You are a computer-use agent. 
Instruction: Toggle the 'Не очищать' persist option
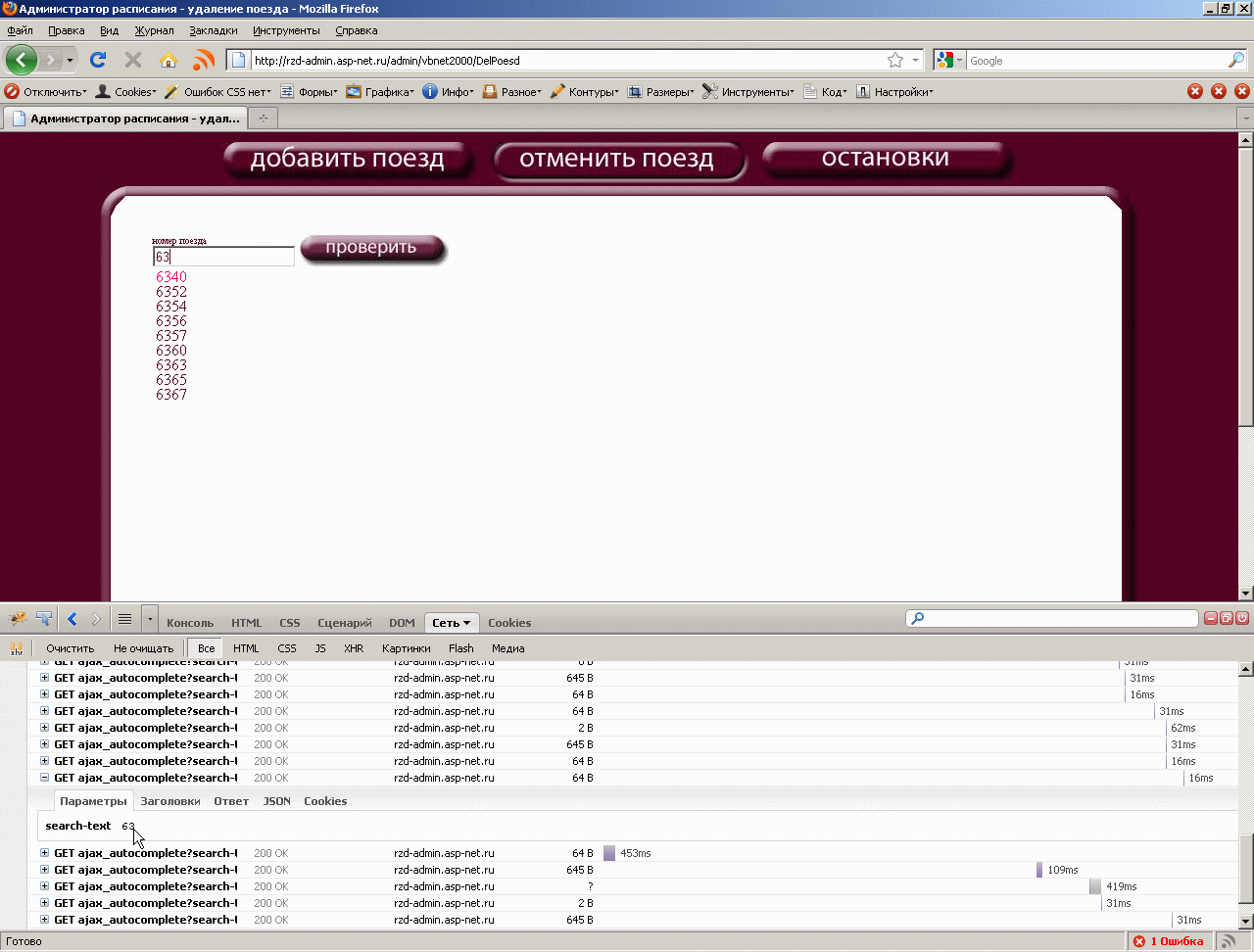point(143,648)
